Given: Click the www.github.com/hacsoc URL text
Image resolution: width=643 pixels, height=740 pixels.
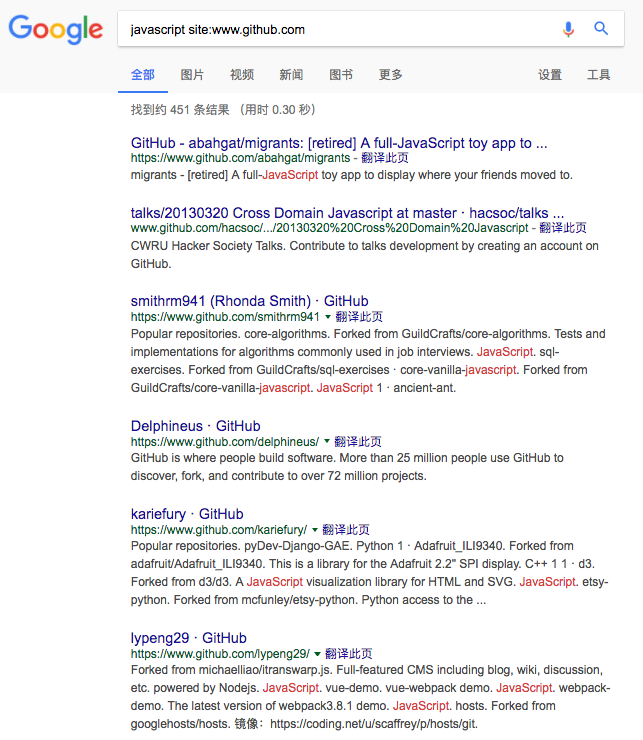Looking at the screenshot, I should pos(330,228).
